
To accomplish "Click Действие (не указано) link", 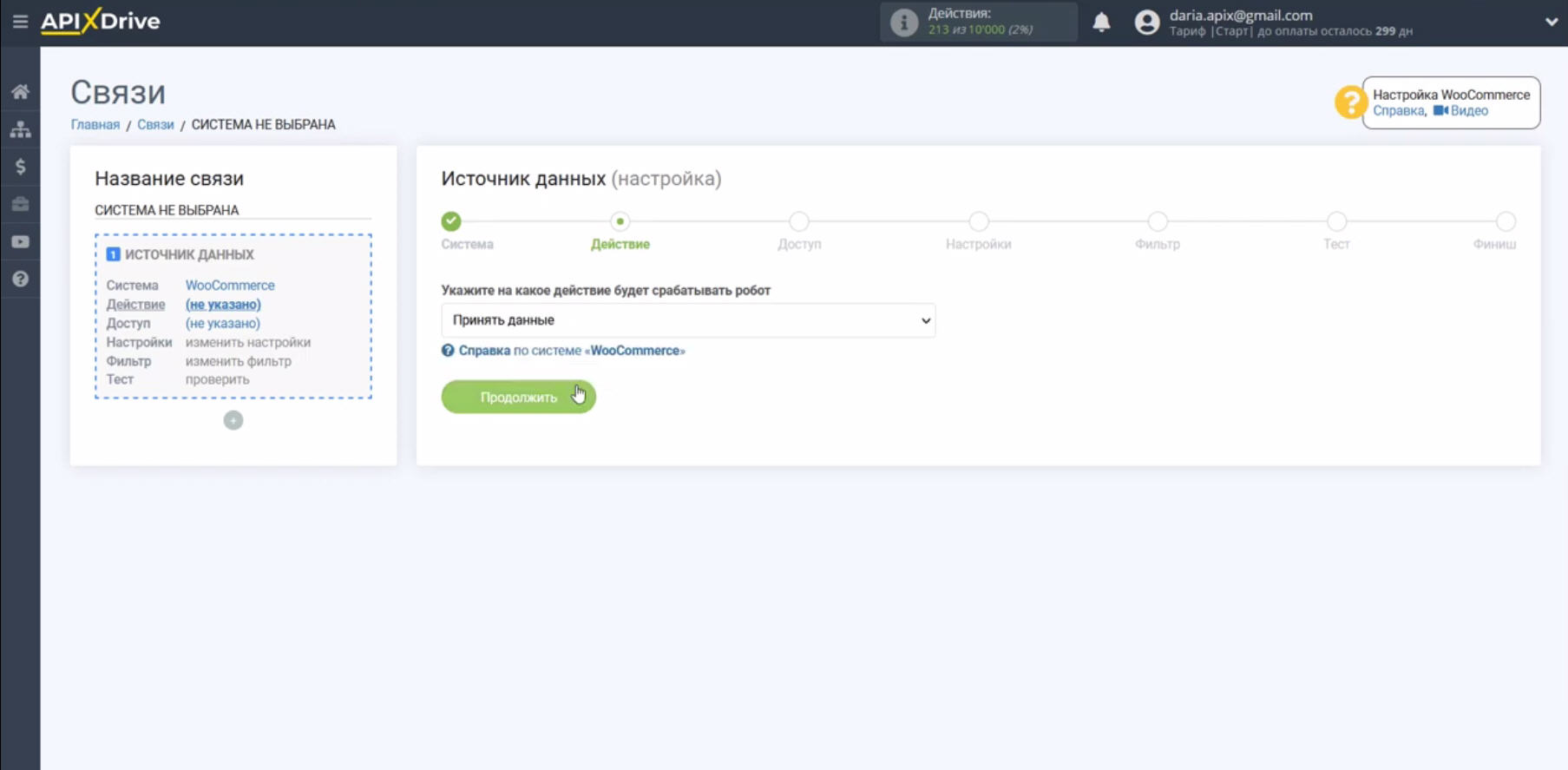I will point(223,304).
